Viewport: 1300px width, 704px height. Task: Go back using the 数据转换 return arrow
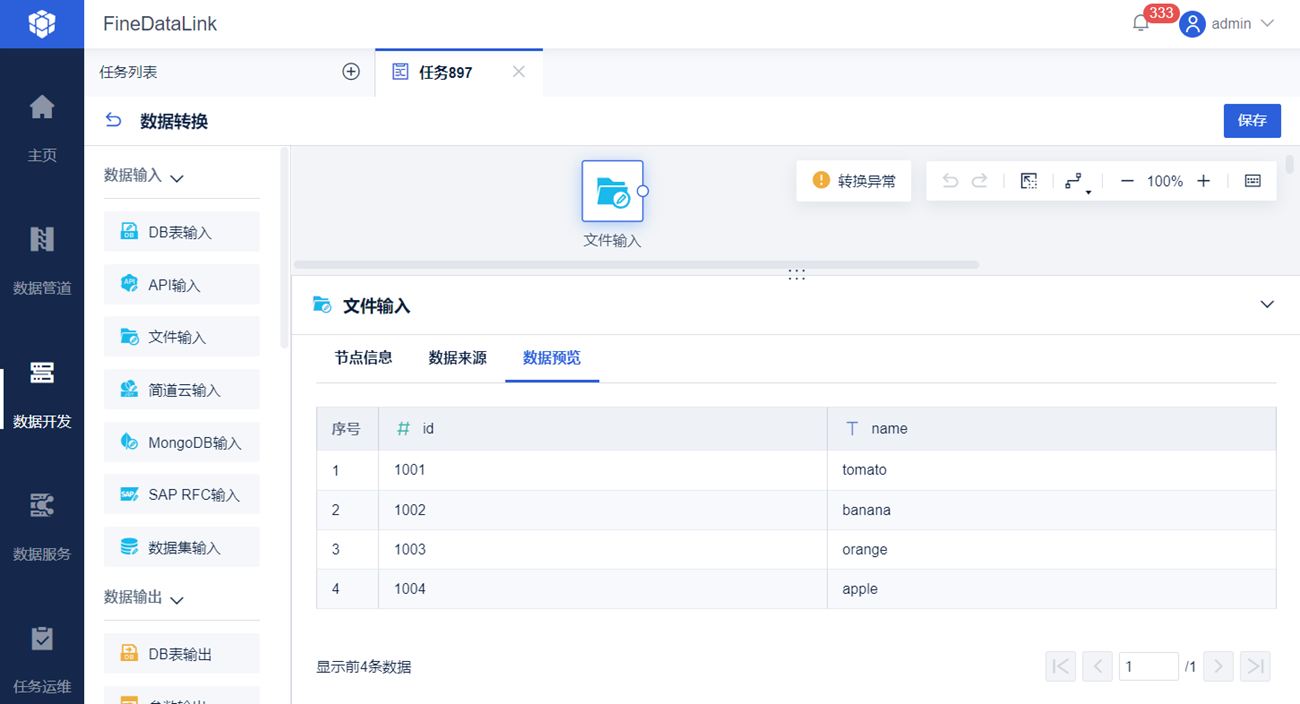114,121
